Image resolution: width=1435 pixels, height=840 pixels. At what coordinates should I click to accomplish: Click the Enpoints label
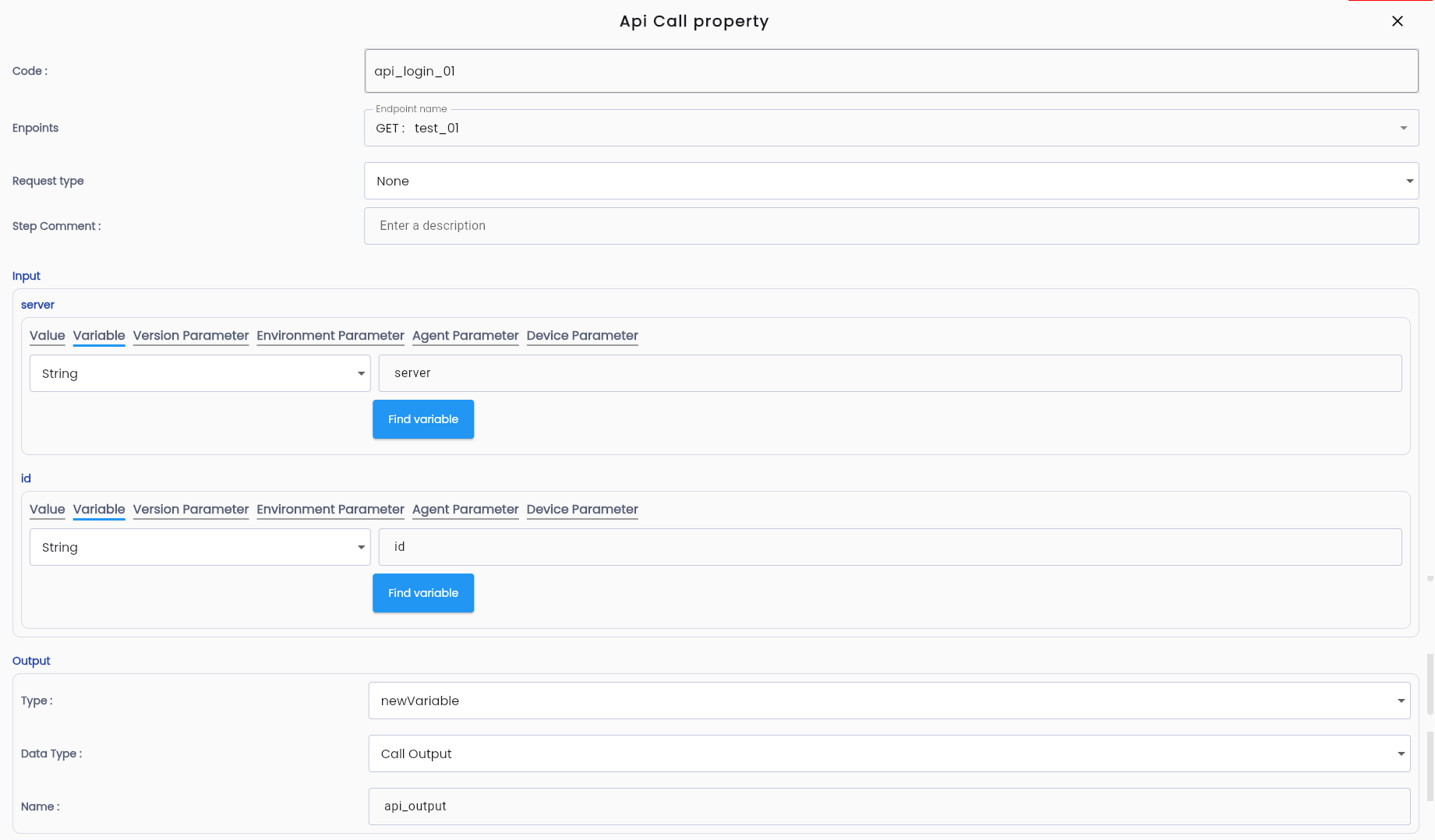pyautogui.click(x=35, y=128)
